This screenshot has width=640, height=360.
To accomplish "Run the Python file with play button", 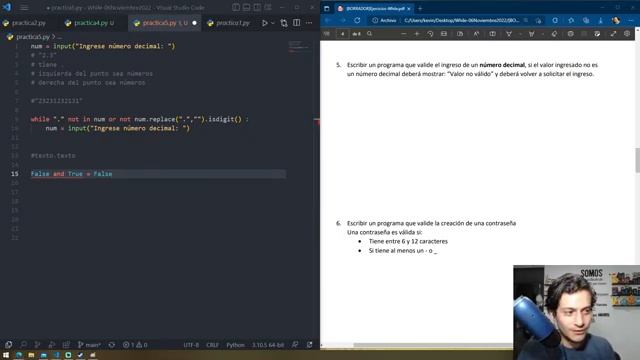I will click(x=264, y=23).
